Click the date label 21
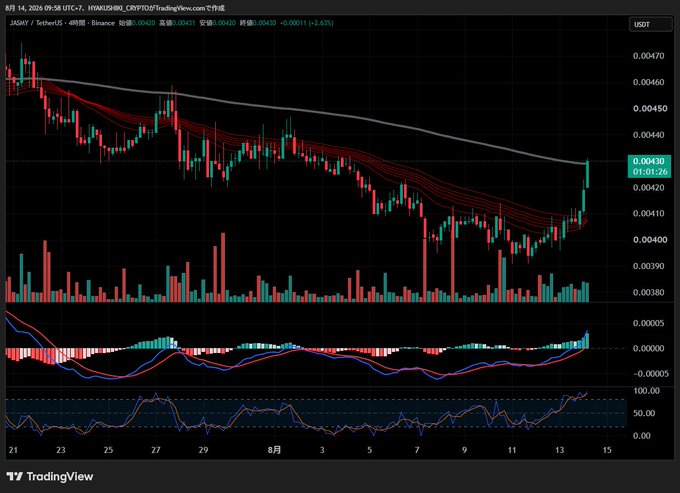This screenshot has height=493, width=680. coord(13,450)
